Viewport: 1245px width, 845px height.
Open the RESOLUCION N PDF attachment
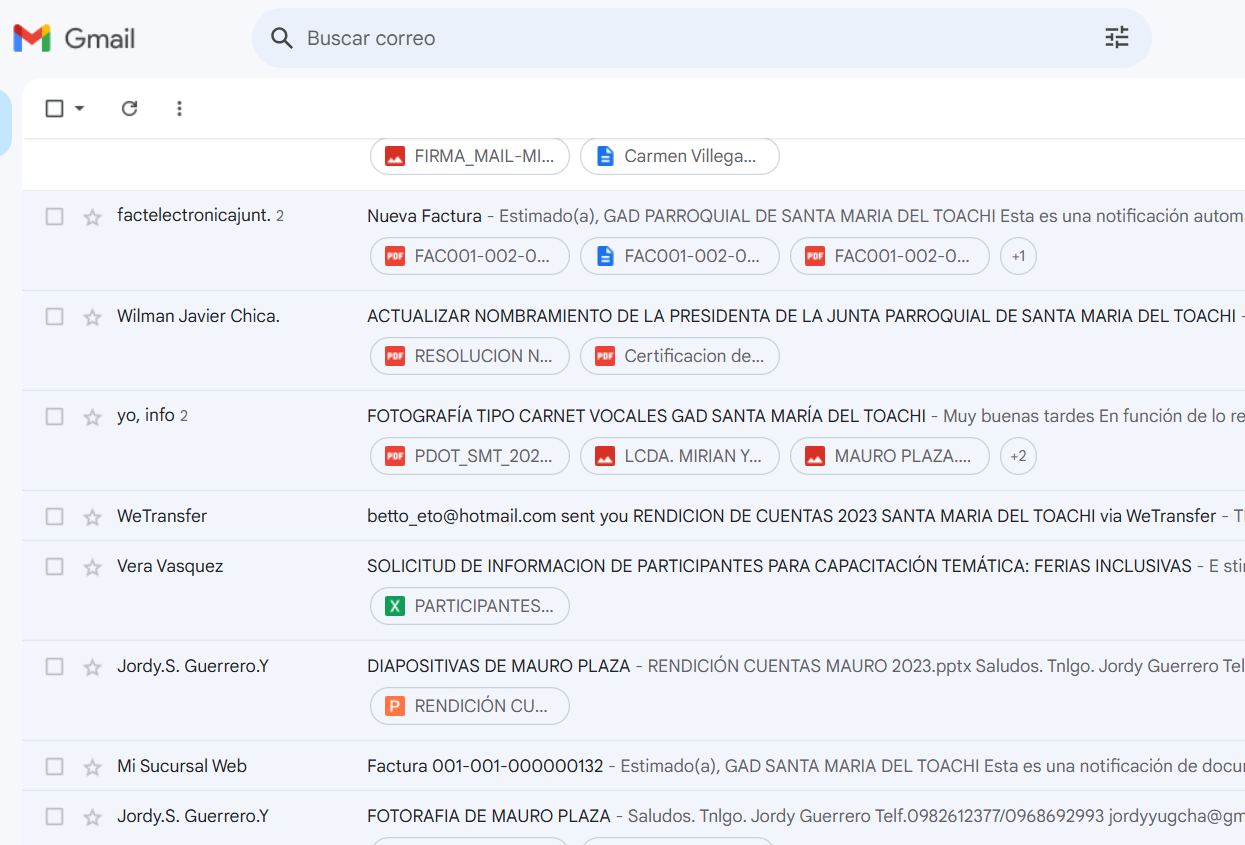[470, 356]
